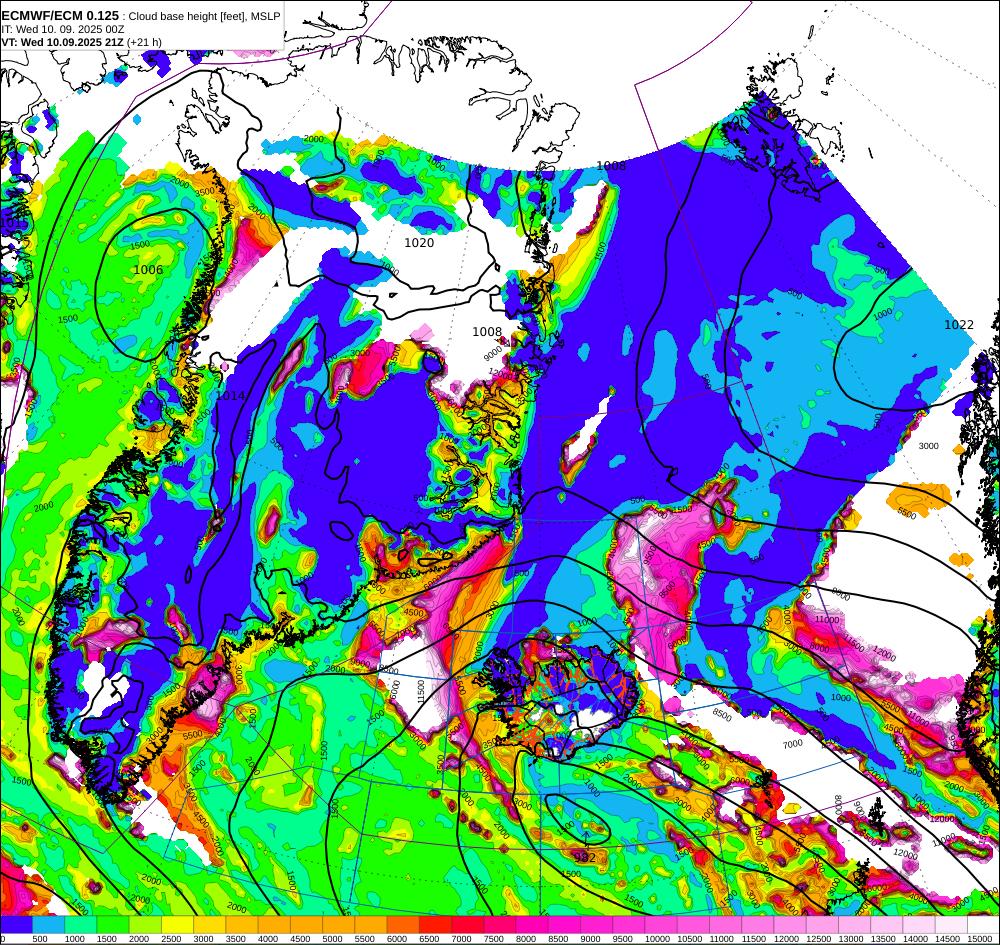Click the 15000 tick label in the legend
Viewport: 1000px width, 945px height.
pos(980,939)
